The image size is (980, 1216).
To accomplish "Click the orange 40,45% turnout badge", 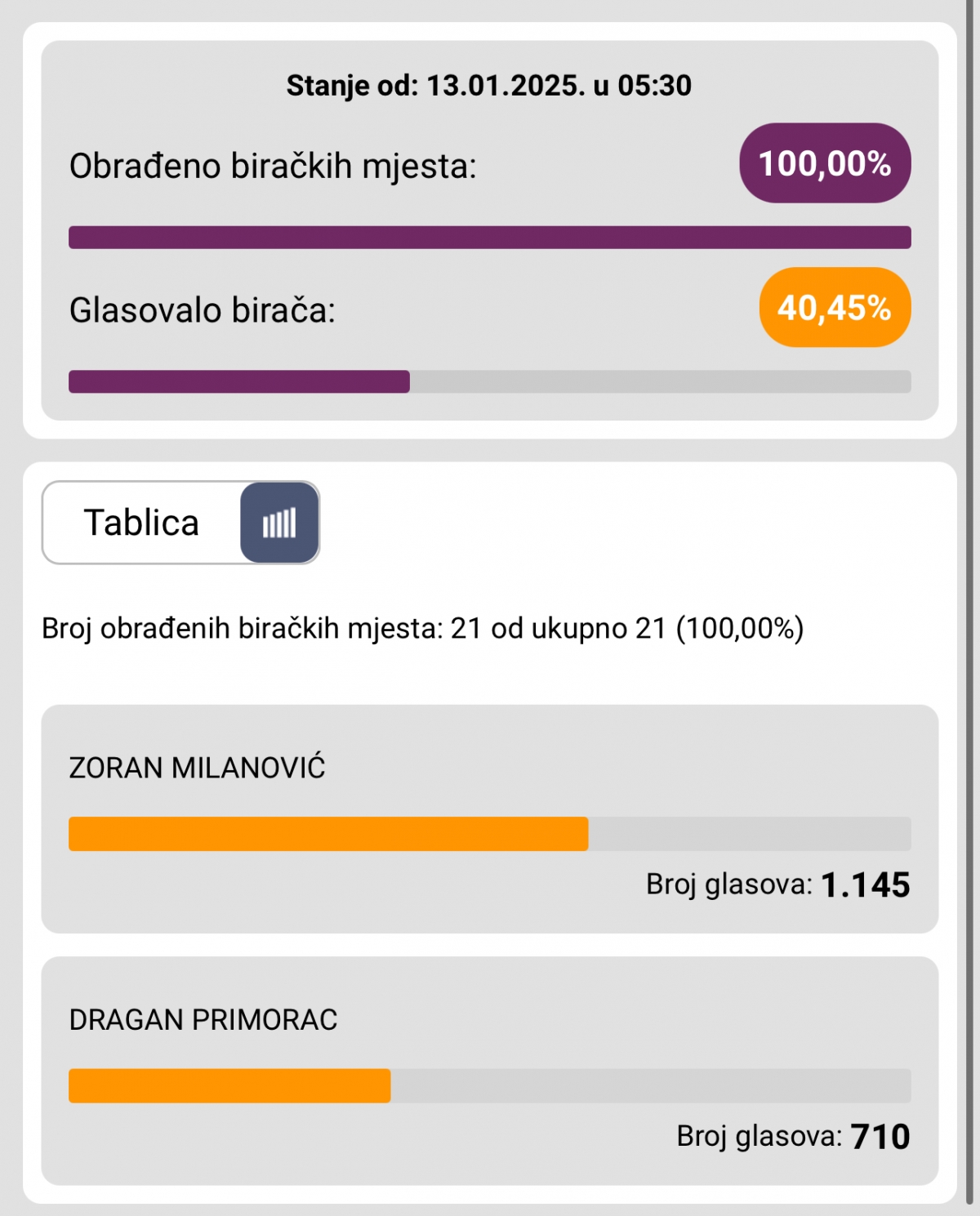I will pos(835,308).
